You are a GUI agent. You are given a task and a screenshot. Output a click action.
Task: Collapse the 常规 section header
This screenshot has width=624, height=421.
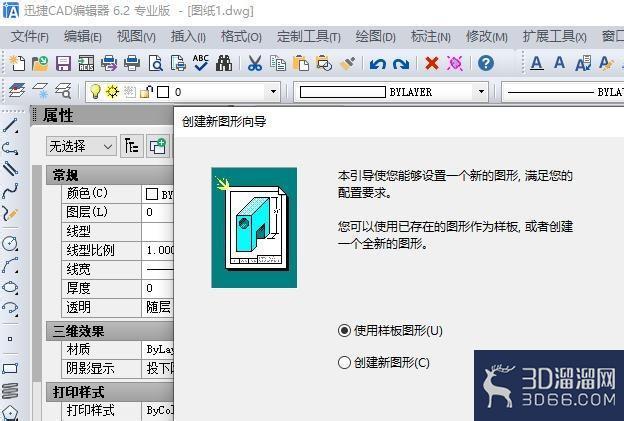pyautogui.click(x=110, y=175)
